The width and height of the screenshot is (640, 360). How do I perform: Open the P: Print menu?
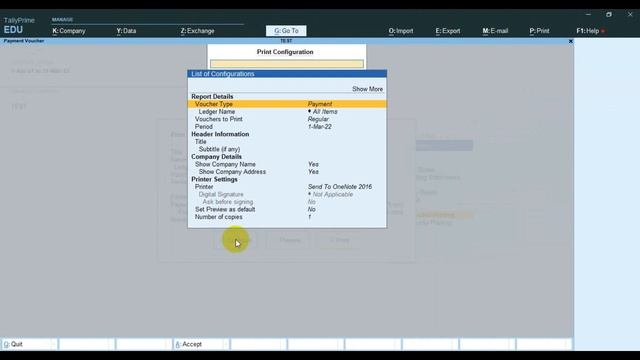539,31
